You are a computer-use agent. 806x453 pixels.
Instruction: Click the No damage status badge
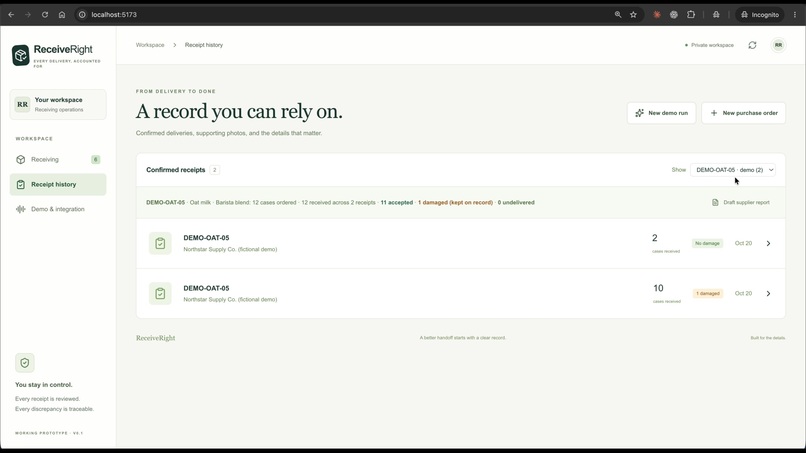(x=707, y=243)
